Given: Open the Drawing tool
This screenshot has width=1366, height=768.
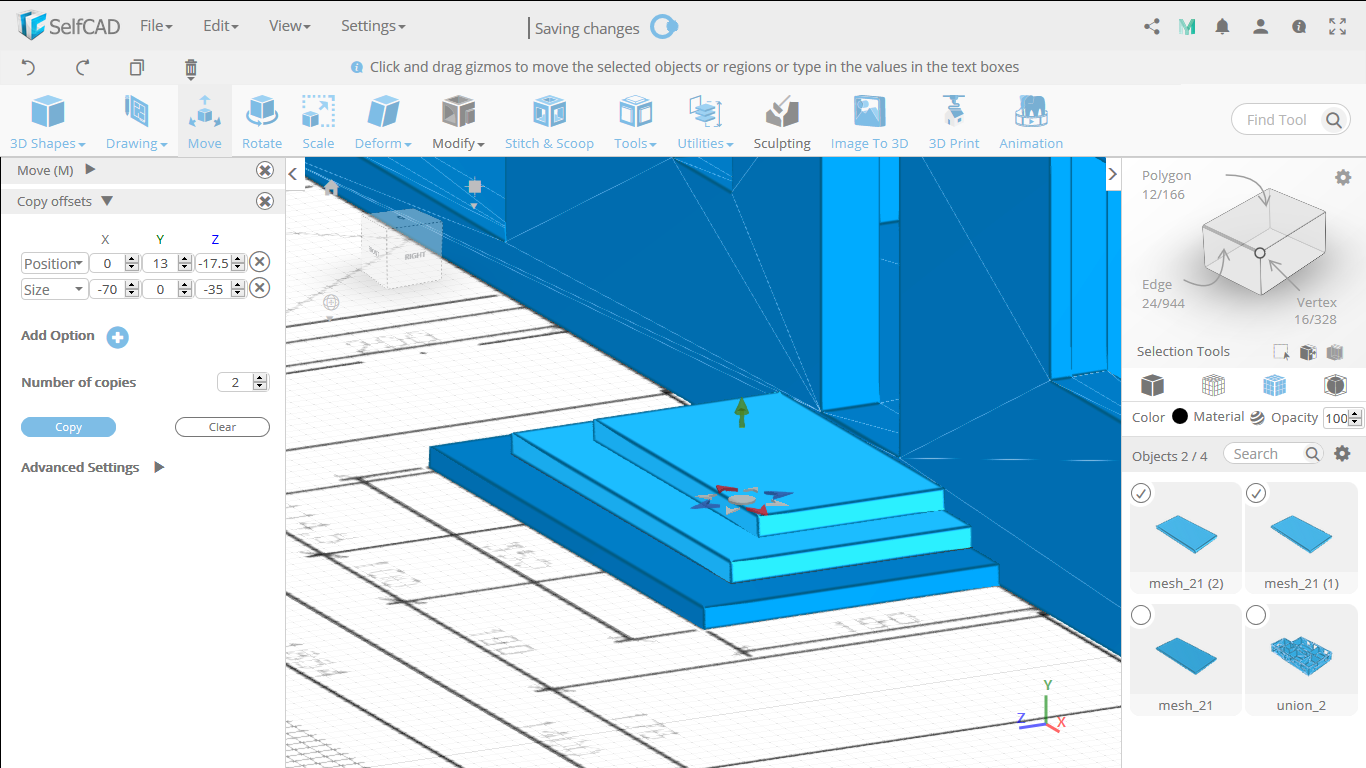Looking at the screenshot, I should tap(136, 122).
